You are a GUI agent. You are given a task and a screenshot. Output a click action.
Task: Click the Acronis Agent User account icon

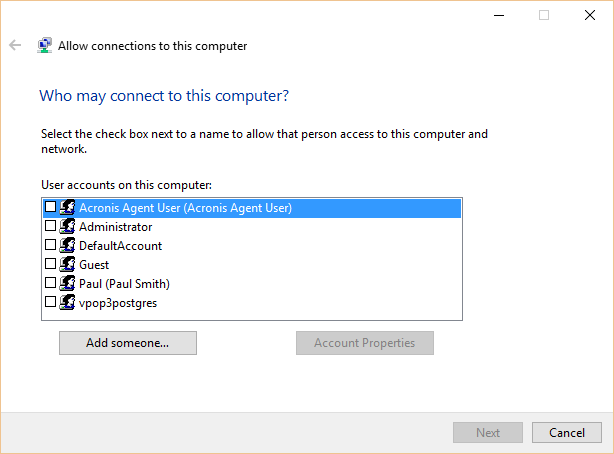coord(67,207)
